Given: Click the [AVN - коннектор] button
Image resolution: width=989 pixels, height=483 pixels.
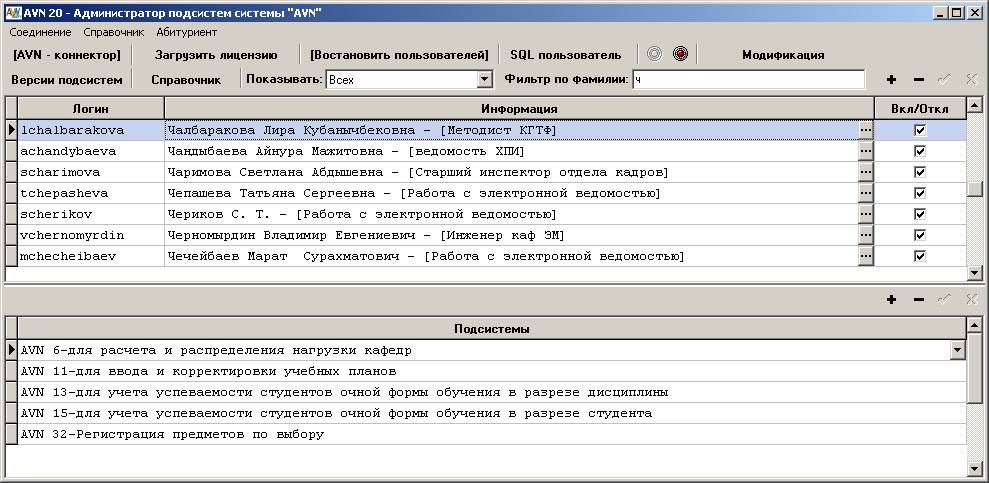Looking at the screenshot, I should pos(67,55).
